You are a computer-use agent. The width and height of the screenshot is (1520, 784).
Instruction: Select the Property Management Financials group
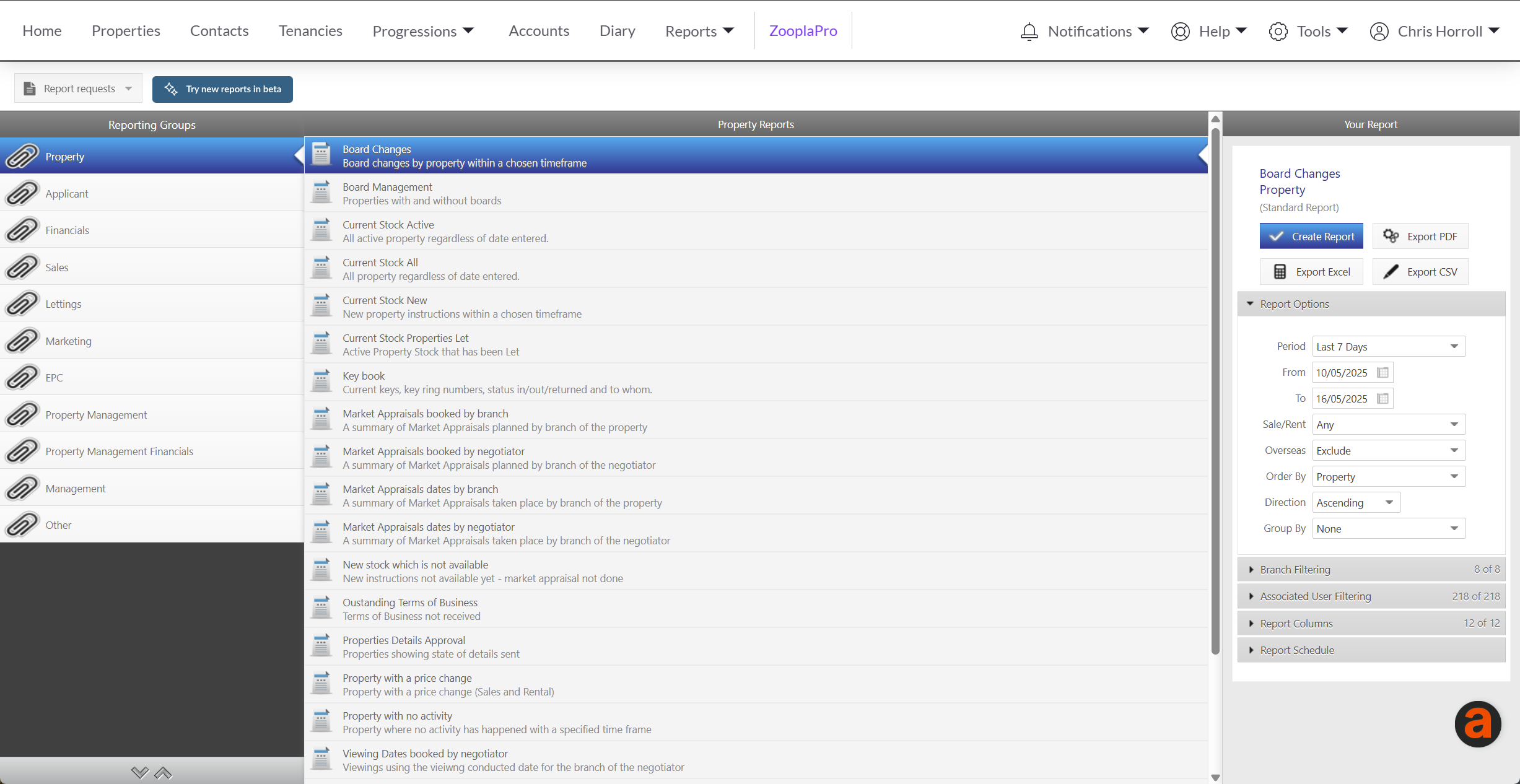152,451
